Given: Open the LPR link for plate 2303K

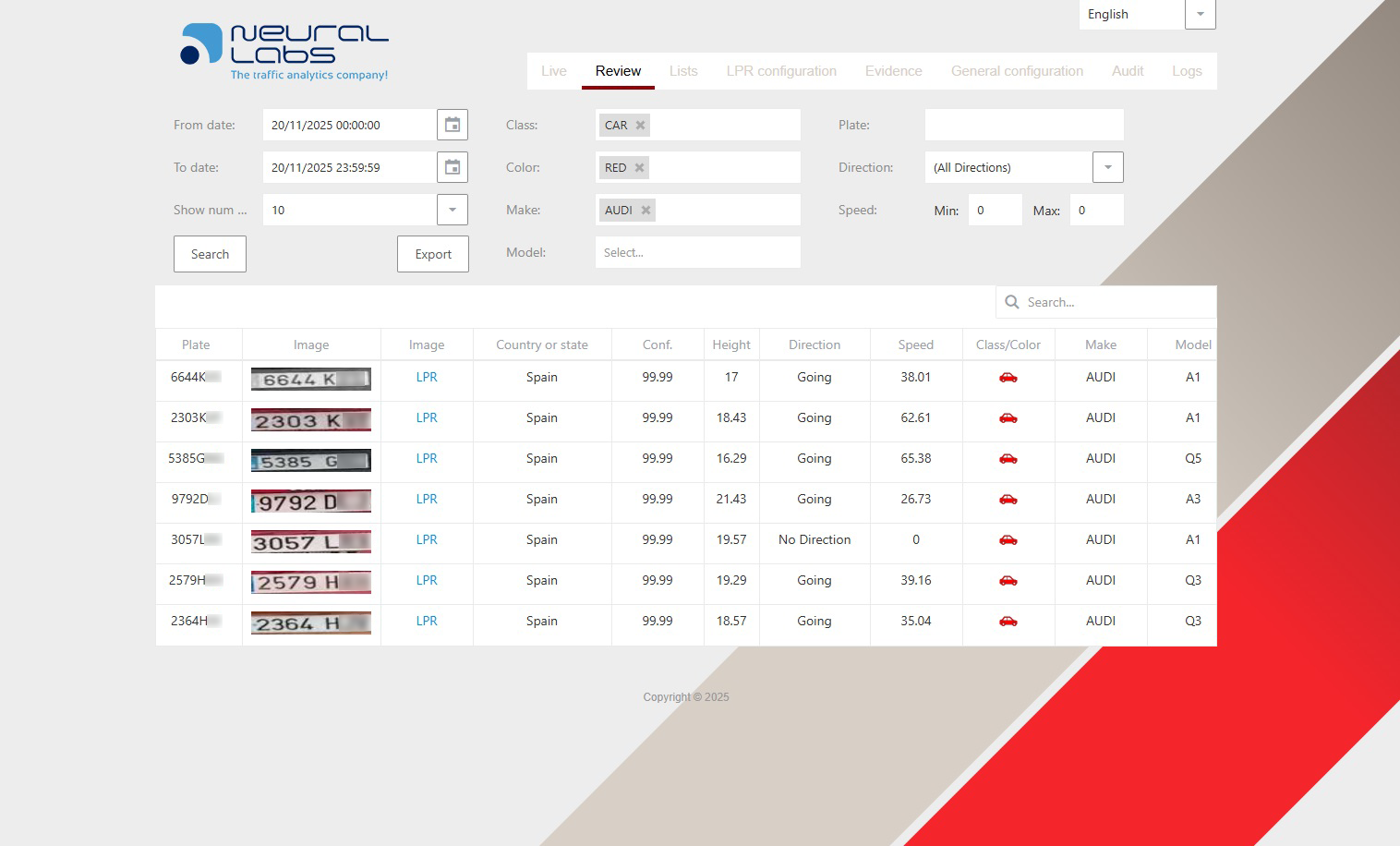Looking at the screenshot, I should tap(427, 418).
